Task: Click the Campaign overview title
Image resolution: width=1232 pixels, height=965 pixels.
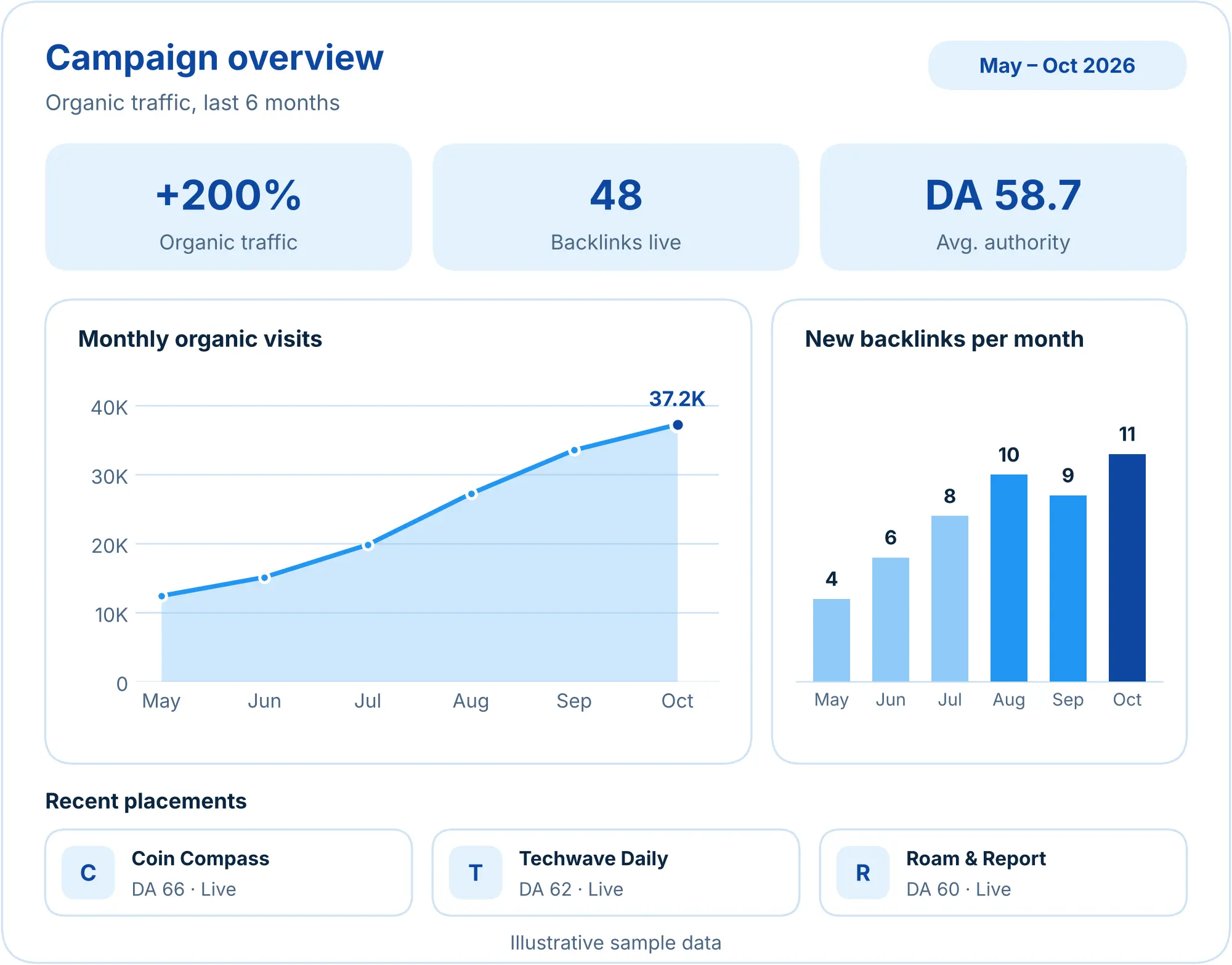Action: coord(214,59)
